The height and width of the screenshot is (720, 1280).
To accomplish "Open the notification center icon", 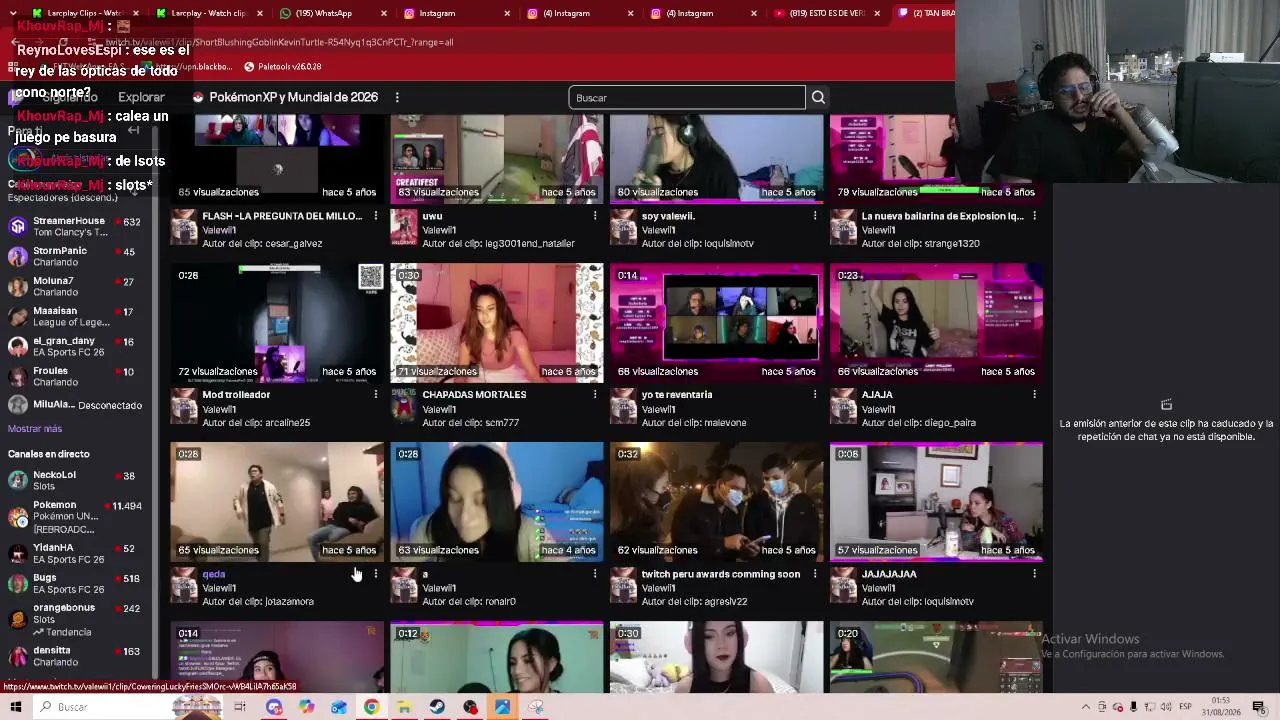I will click(x=1259, y=707).
